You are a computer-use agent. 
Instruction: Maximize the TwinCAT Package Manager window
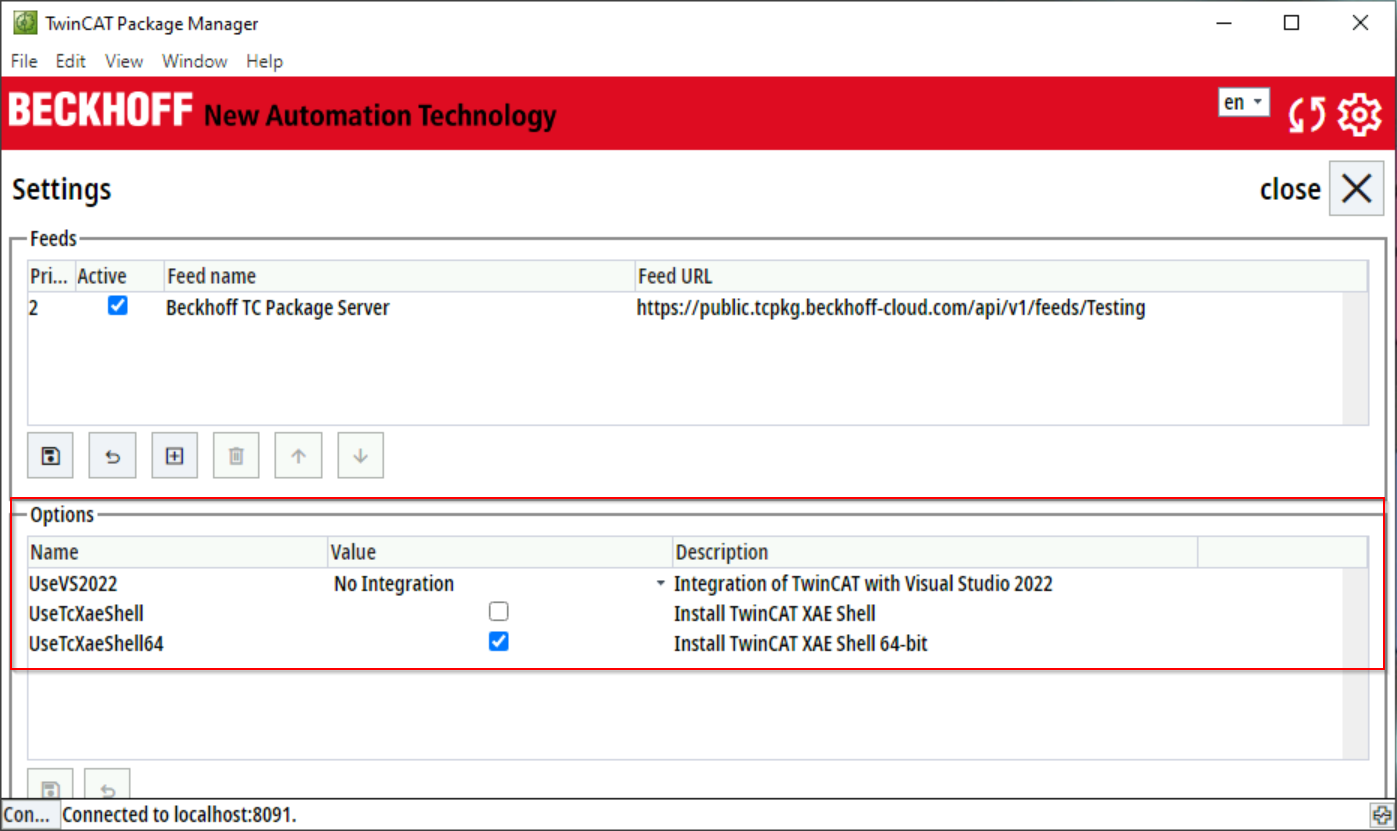point(1291,23)
